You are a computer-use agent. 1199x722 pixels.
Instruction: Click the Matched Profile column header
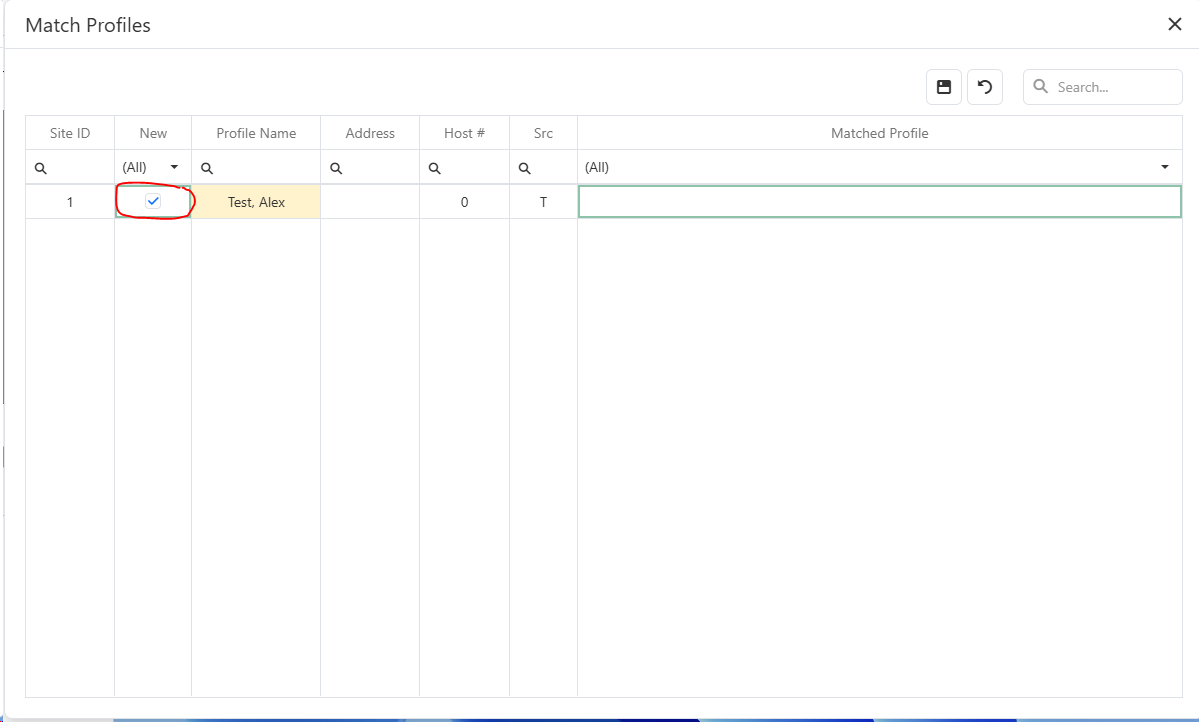click(879, 133)
